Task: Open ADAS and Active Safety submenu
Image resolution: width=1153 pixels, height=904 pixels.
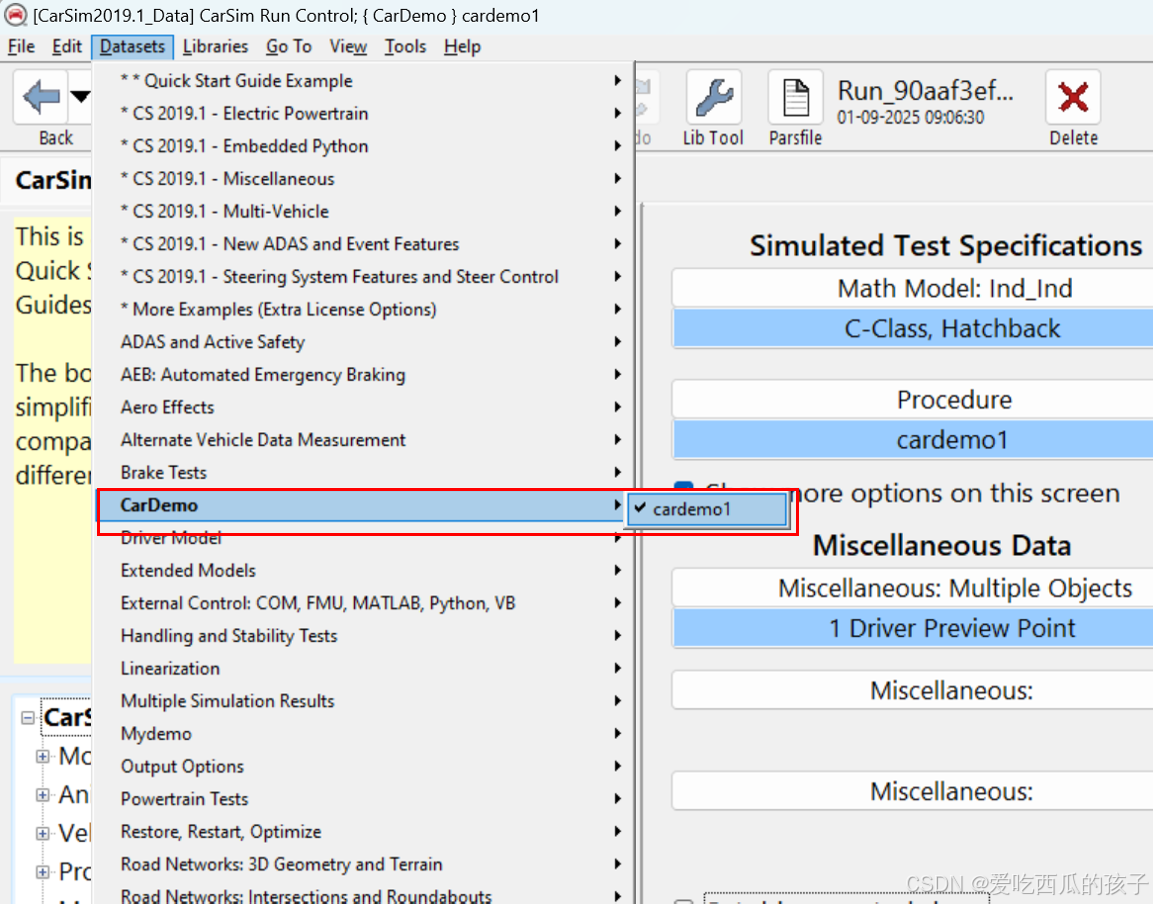Action: (x=362, y=342)
